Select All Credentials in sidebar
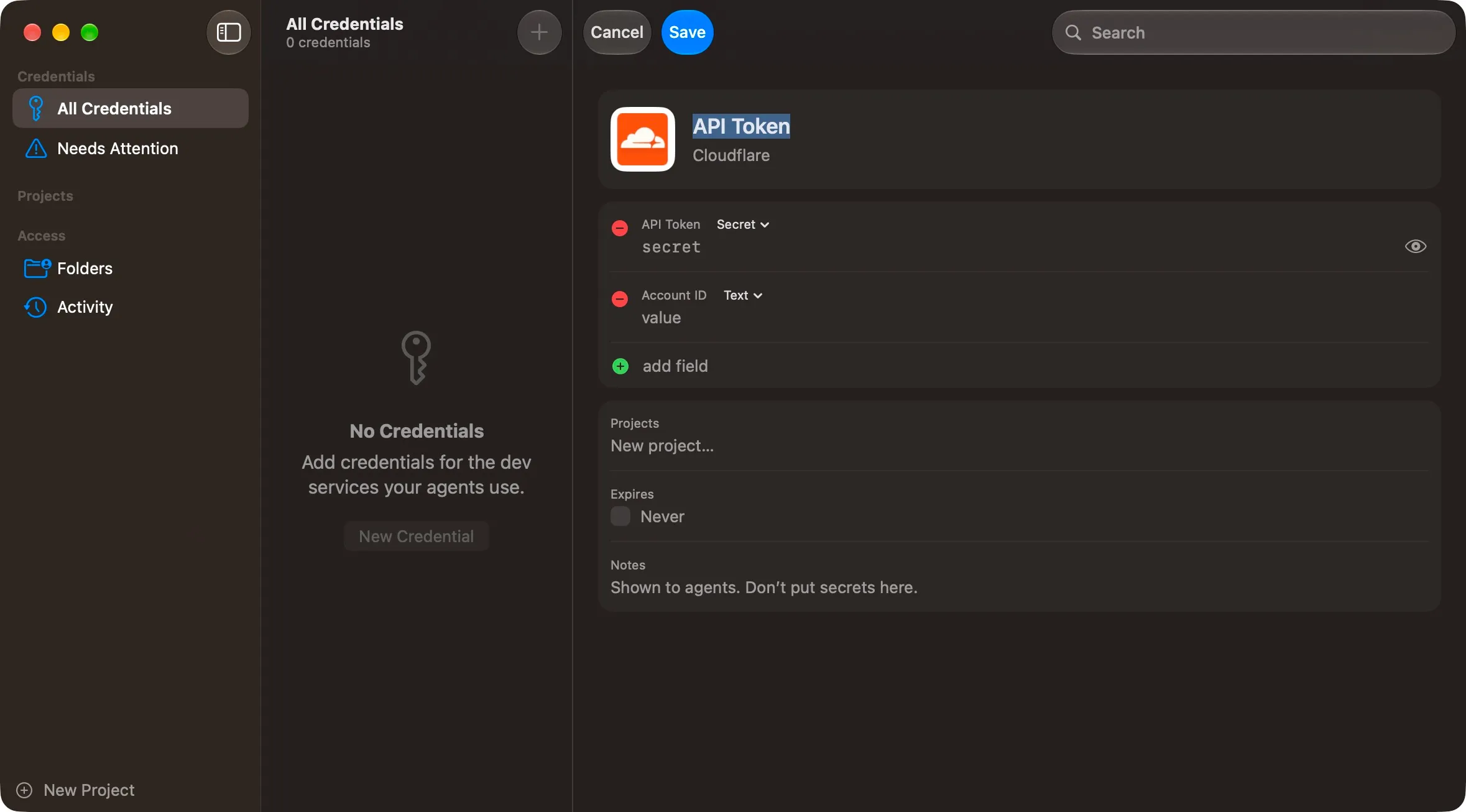Image resolution: width=1466 pixels, height=812 pixels. [131, 108]
